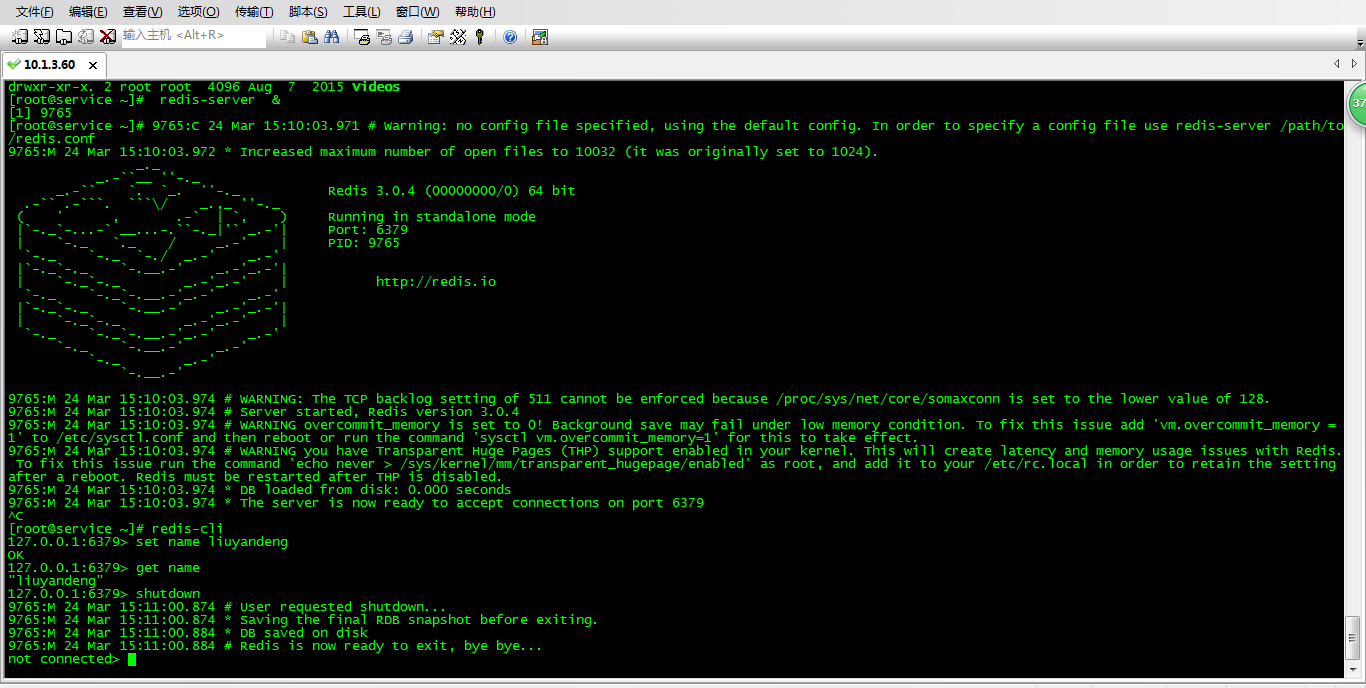This screenshot has height=688, width=1366.
Task: Click the Connect toolbar icon
Action: click(x=19, y=37)
